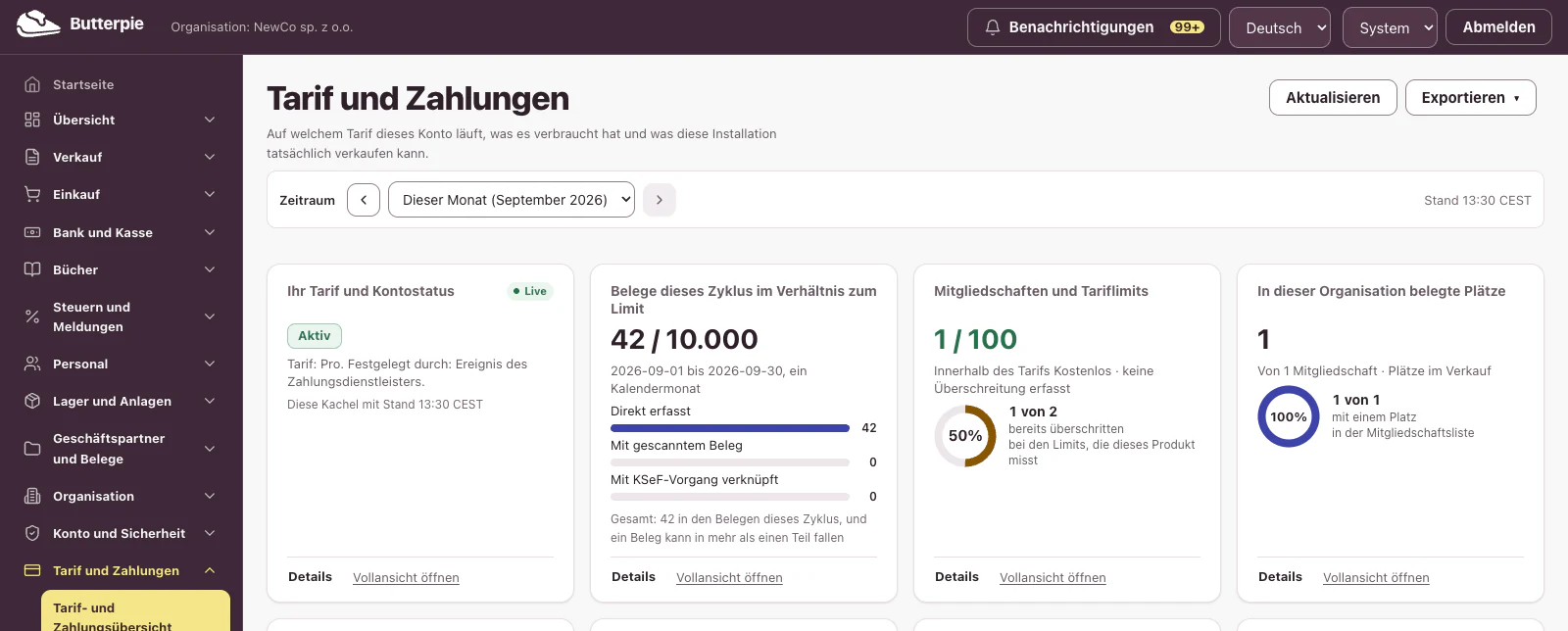Click the Tarif und Zahlungen card icon
Screen dimensions: 1568x631
[x=32, y=570]
